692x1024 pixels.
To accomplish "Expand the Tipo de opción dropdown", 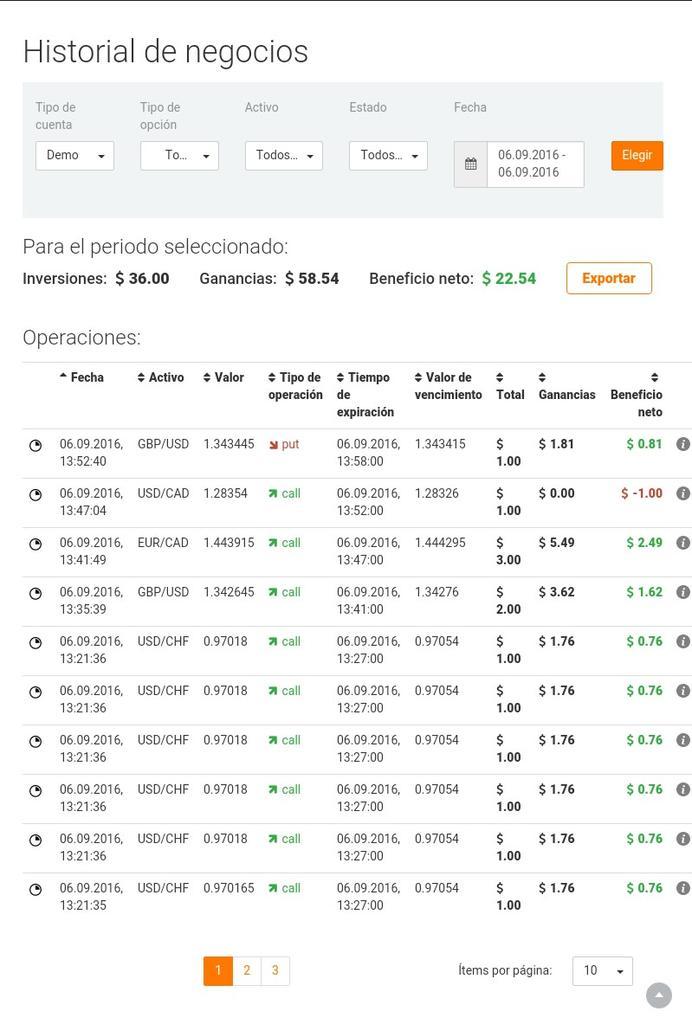I will pos(179,155).
